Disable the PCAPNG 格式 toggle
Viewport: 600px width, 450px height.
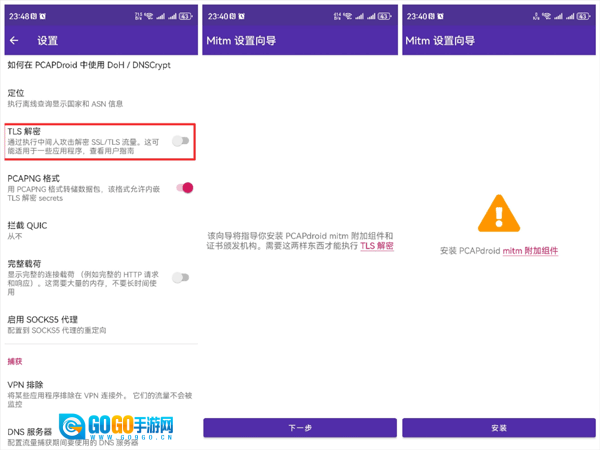(183, 187)
